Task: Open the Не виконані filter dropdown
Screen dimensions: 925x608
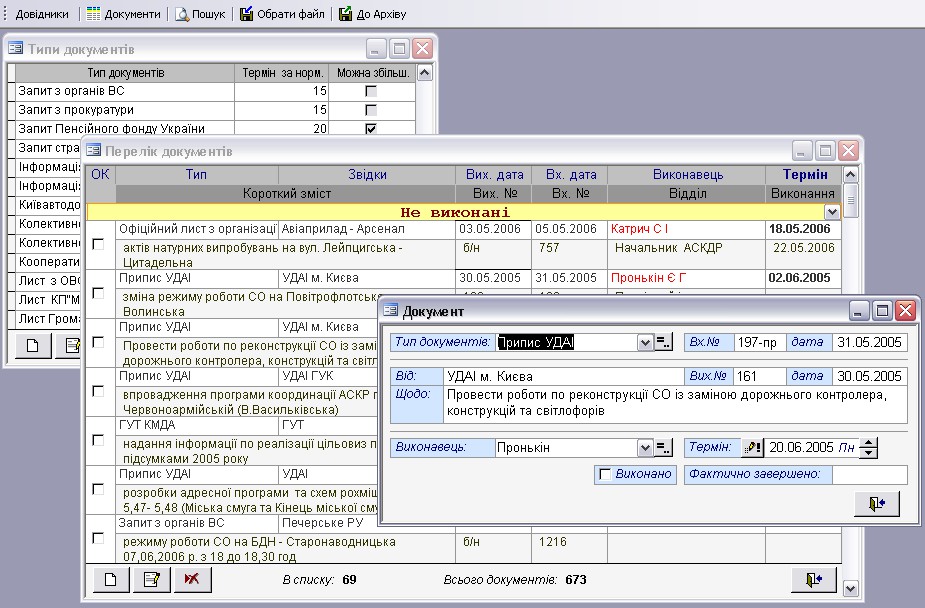Action: (x=831, y=212)
